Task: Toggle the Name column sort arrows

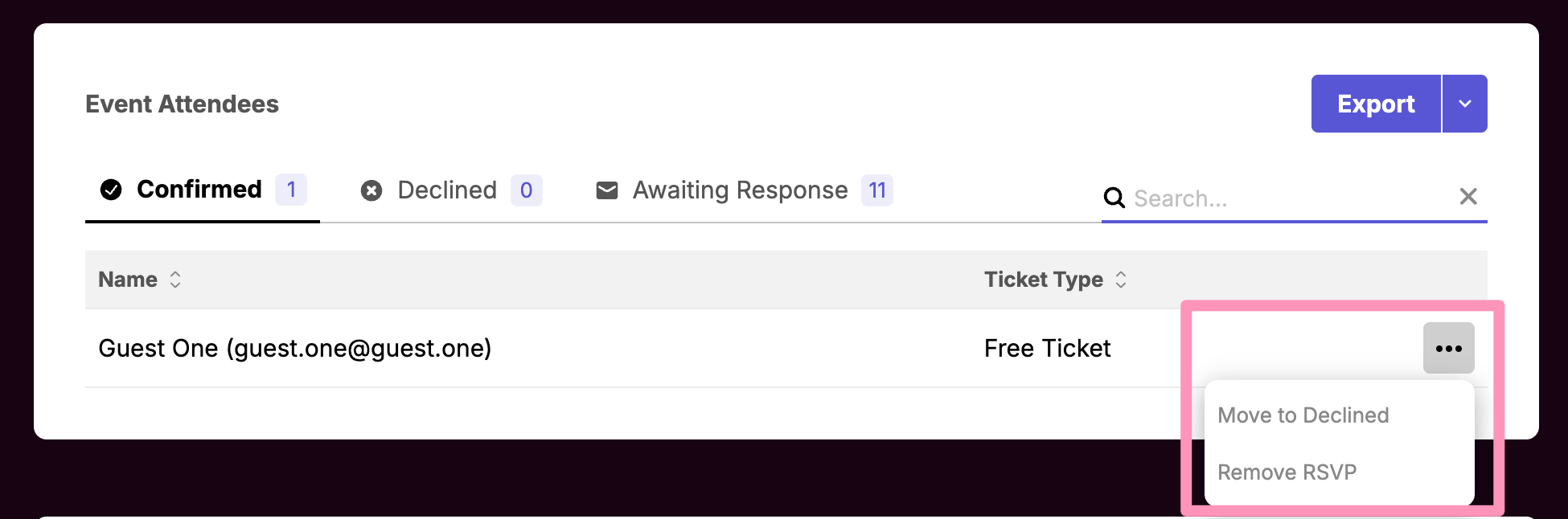Action: pos(175,280)
